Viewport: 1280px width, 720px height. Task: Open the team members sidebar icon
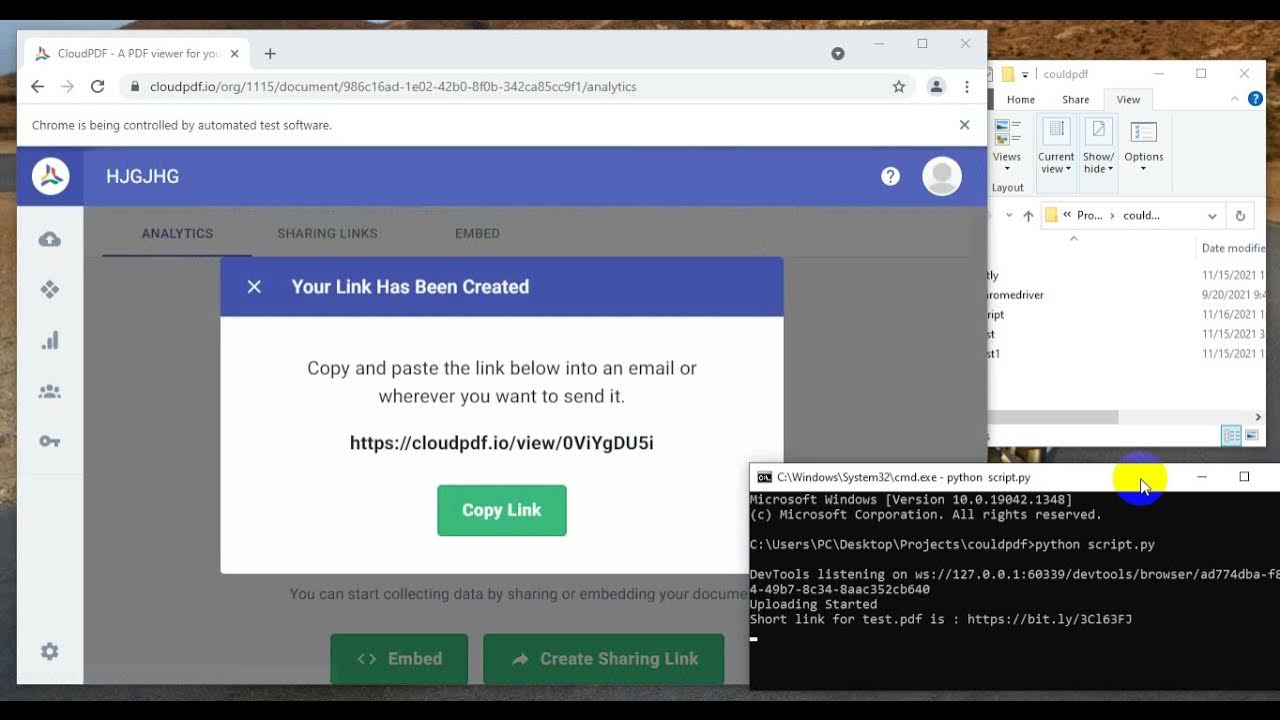[x=49, y=392]
